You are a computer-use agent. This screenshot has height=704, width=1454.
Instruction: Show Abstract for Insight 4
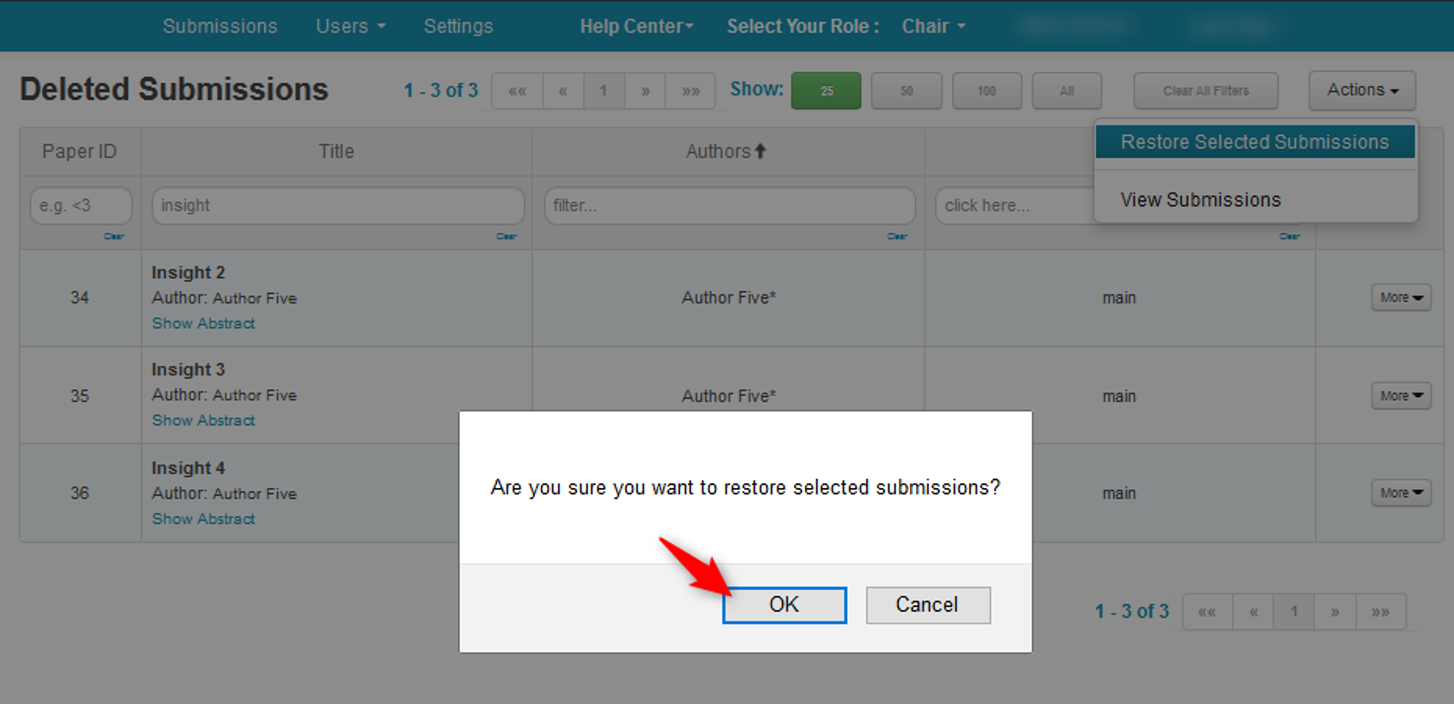point(203,519)
